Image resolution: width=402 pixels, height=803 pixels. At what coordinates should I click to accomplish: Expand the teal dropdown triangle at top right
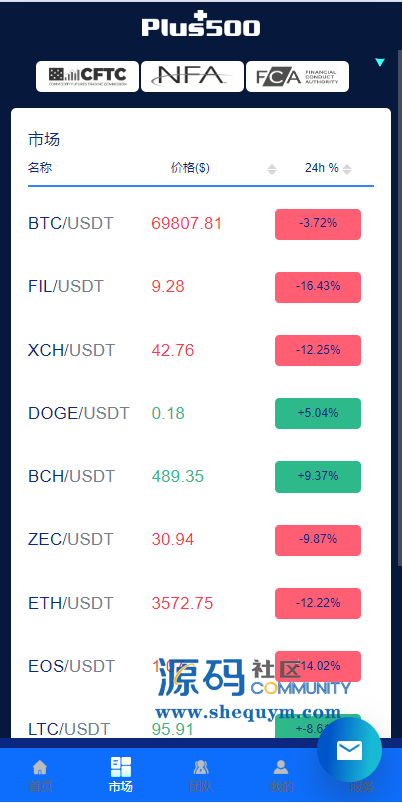379,62
